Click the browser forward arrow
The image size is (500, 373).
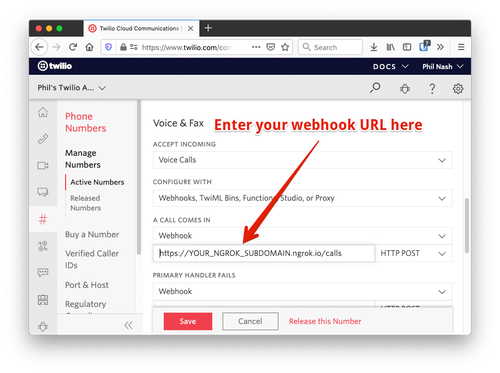coord(56,47)
